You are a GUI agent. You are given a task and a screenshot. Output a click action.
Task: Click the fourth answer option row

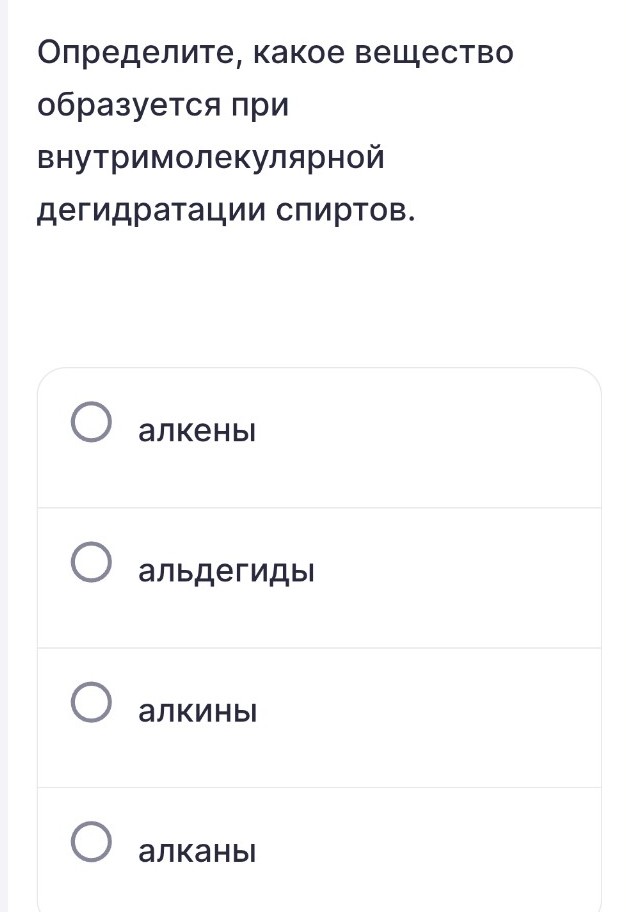318,850
